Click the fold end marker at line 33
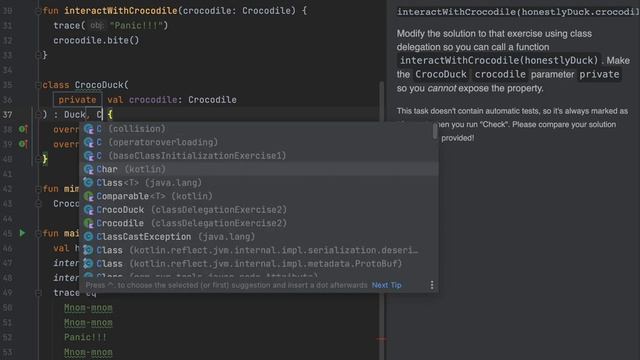Screen dimensions: 640x360 coord(38,55)
